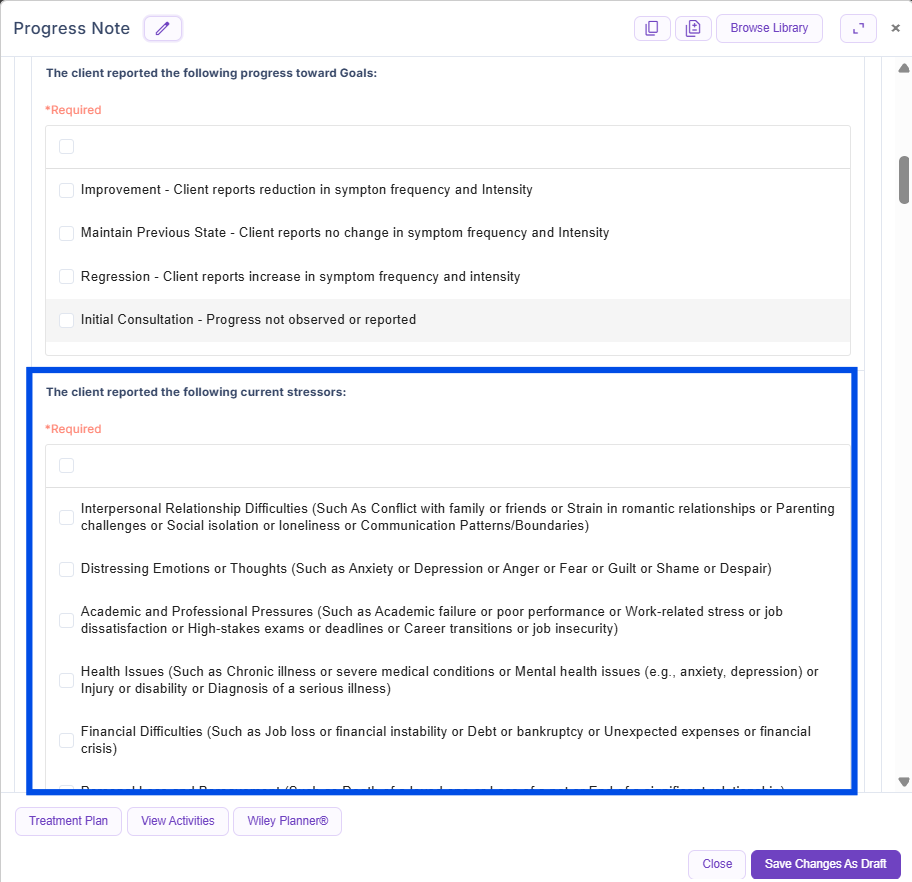Mark Initial Consultation as progress

(66, 320)
